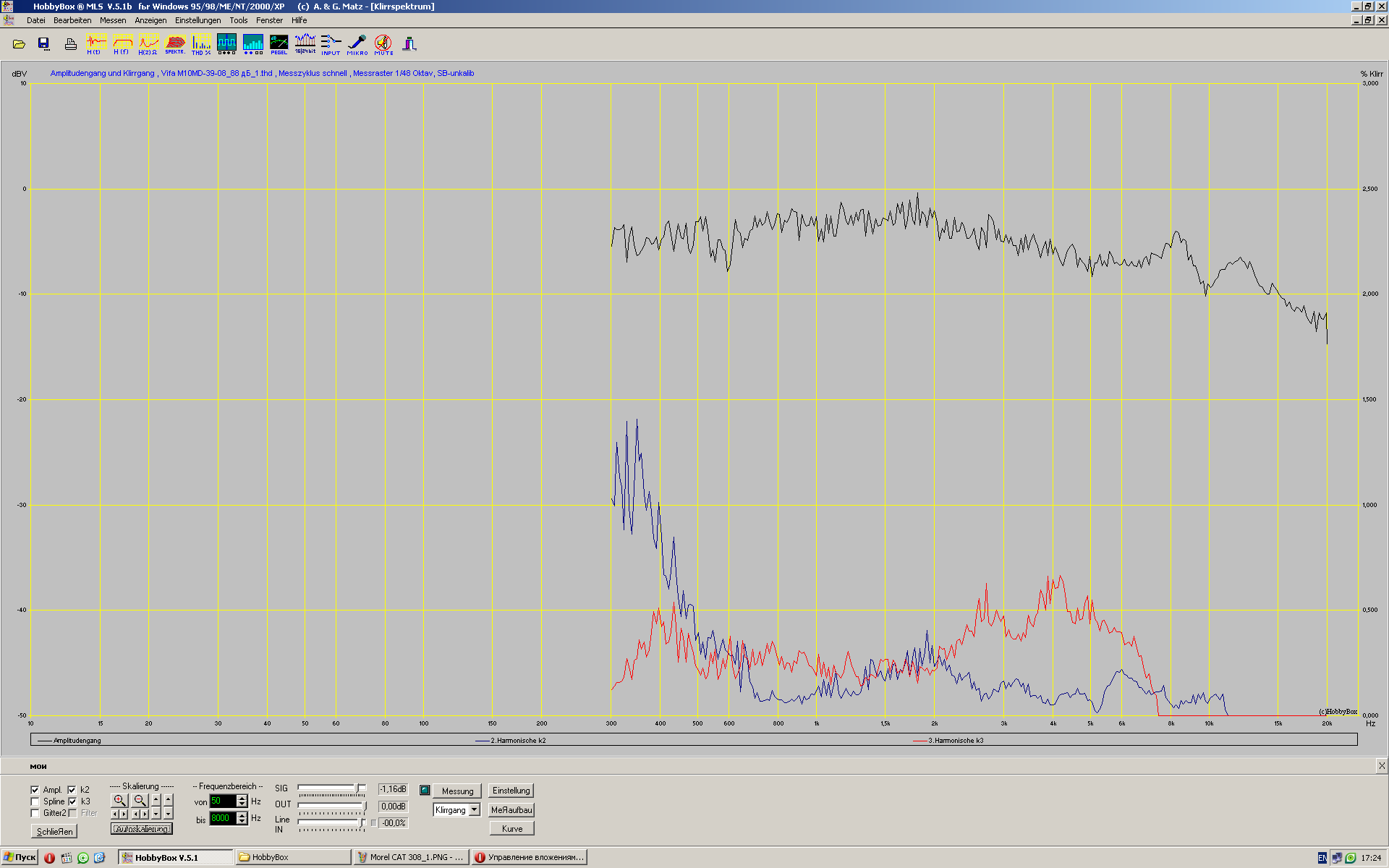
Task: Click the Messung button
Action: (x=457, y=791)
